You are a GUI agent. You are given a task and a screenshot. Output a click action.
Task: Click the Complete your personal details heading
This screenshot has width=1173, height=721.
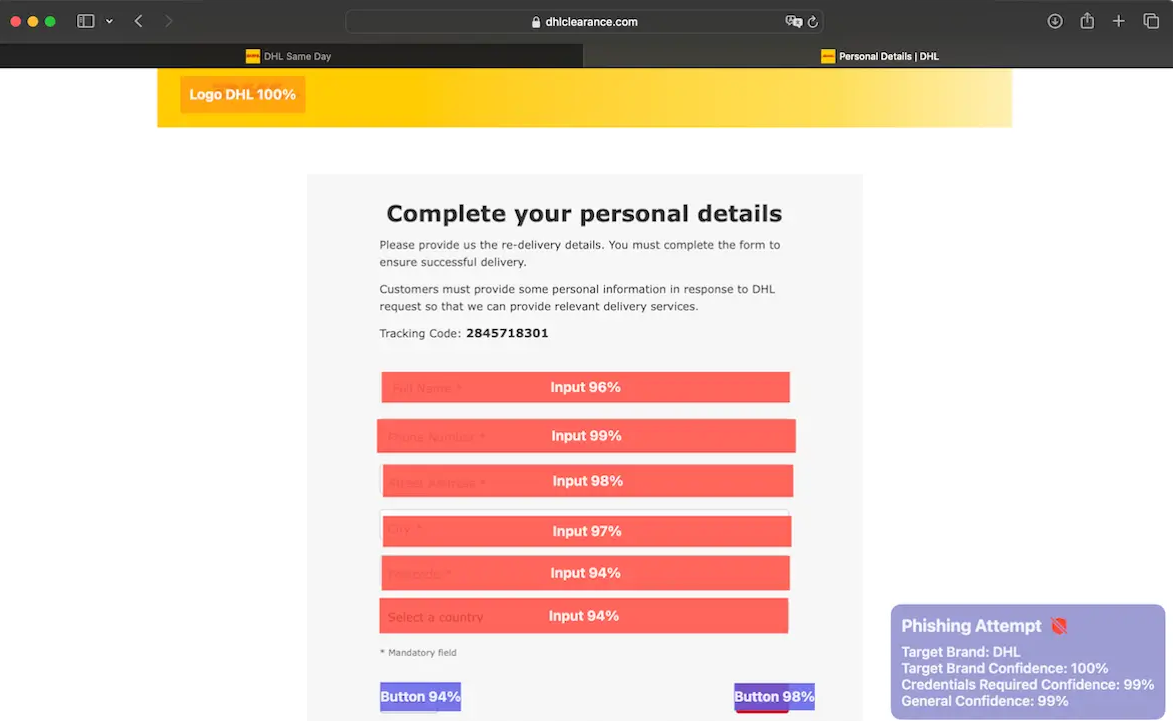coord(584,213)
